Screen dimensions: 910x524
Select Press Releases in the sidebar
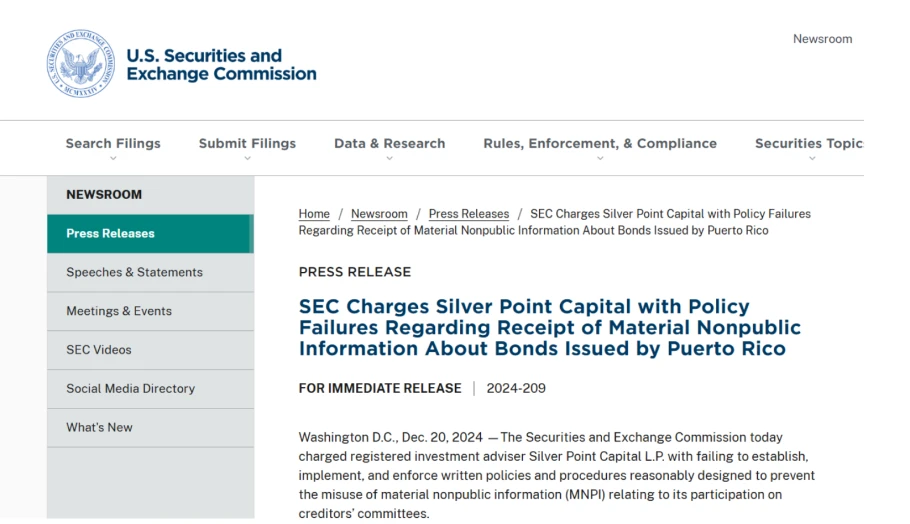150,233
